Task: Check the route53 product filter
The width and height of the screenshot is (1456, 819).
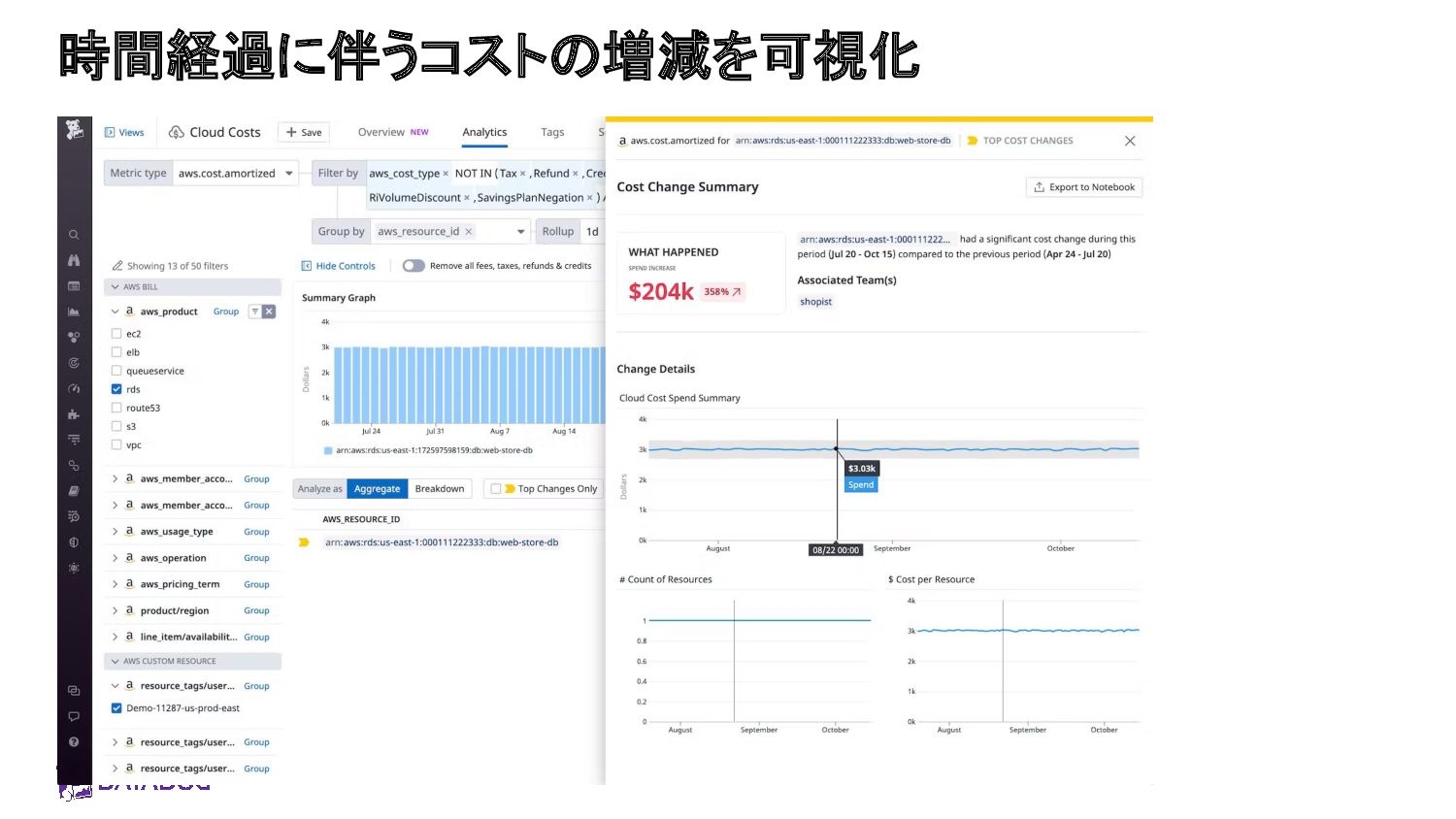Action: point(116,408)
